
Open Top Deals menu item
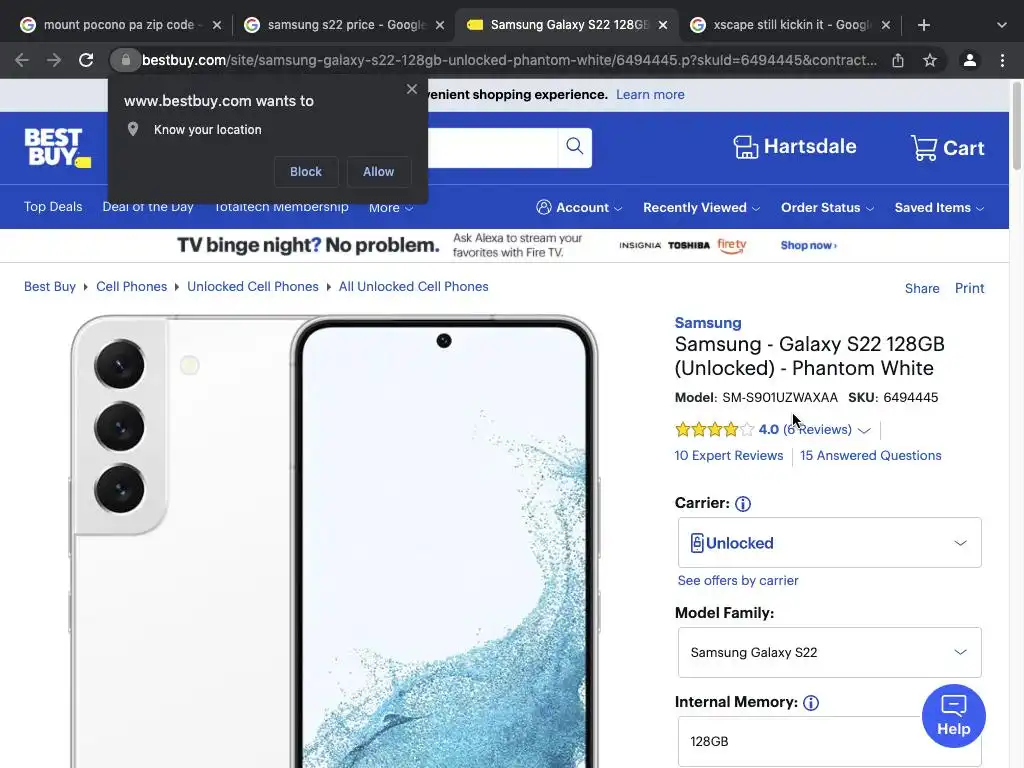(53, 206)
